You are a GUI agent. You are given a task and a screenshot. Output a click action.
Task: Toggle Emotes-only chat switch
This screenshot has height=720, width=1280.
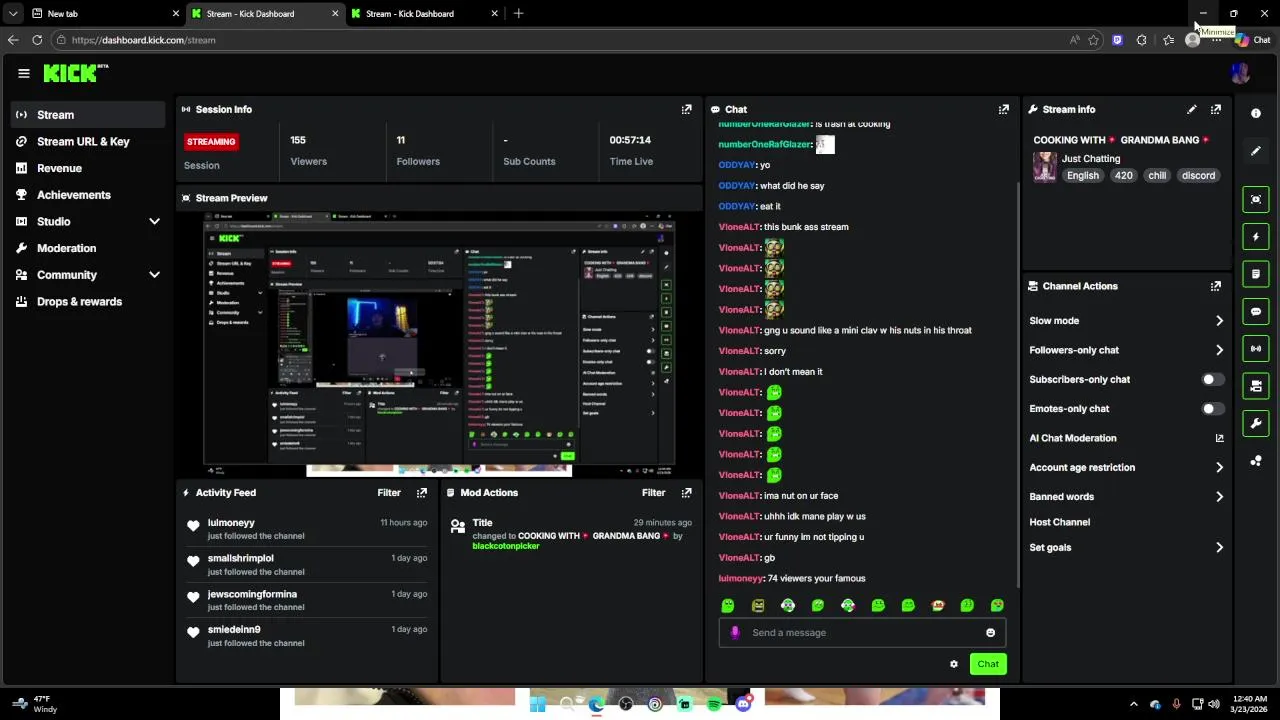[x=1211, y=408]
